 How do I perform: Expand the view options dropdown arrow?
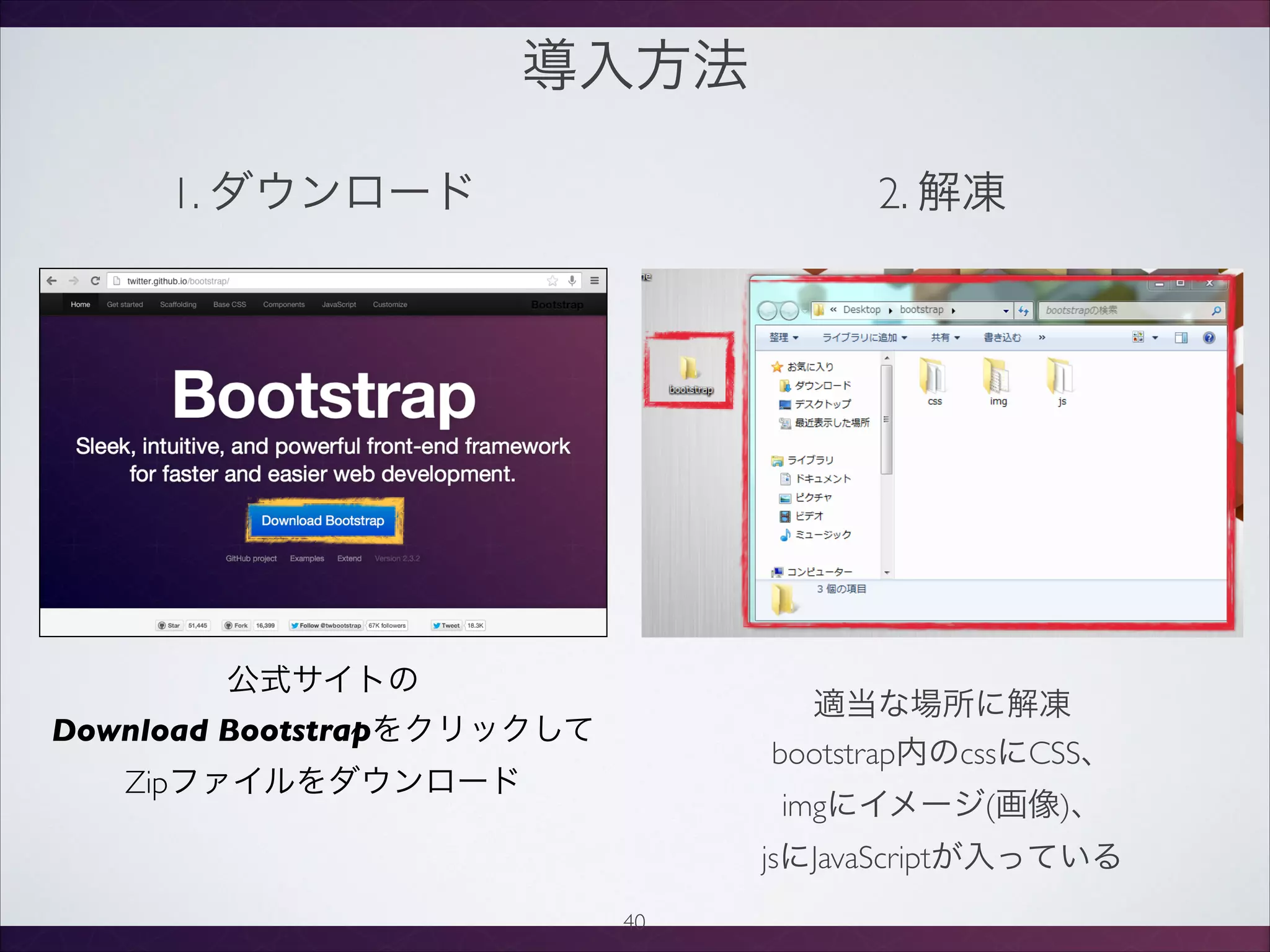click(x=1155, y=338)
